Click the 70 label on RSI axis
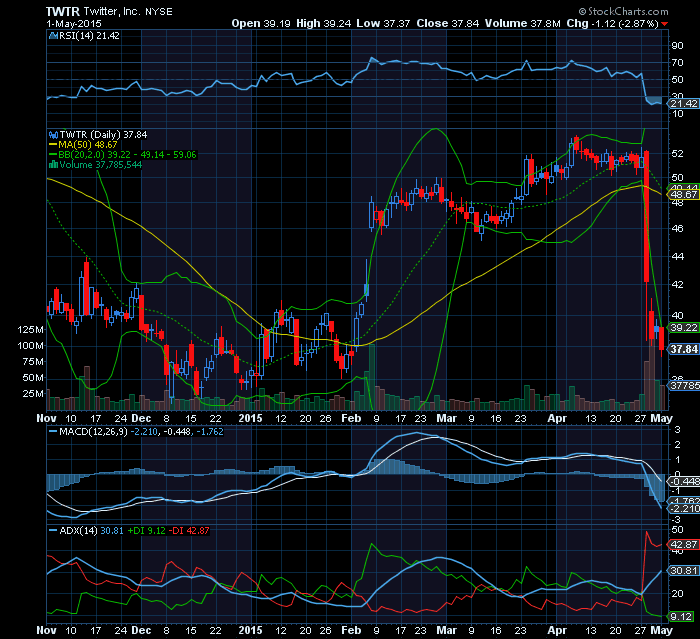This screenshot has height=639, width=700. [x=678, y=63]
